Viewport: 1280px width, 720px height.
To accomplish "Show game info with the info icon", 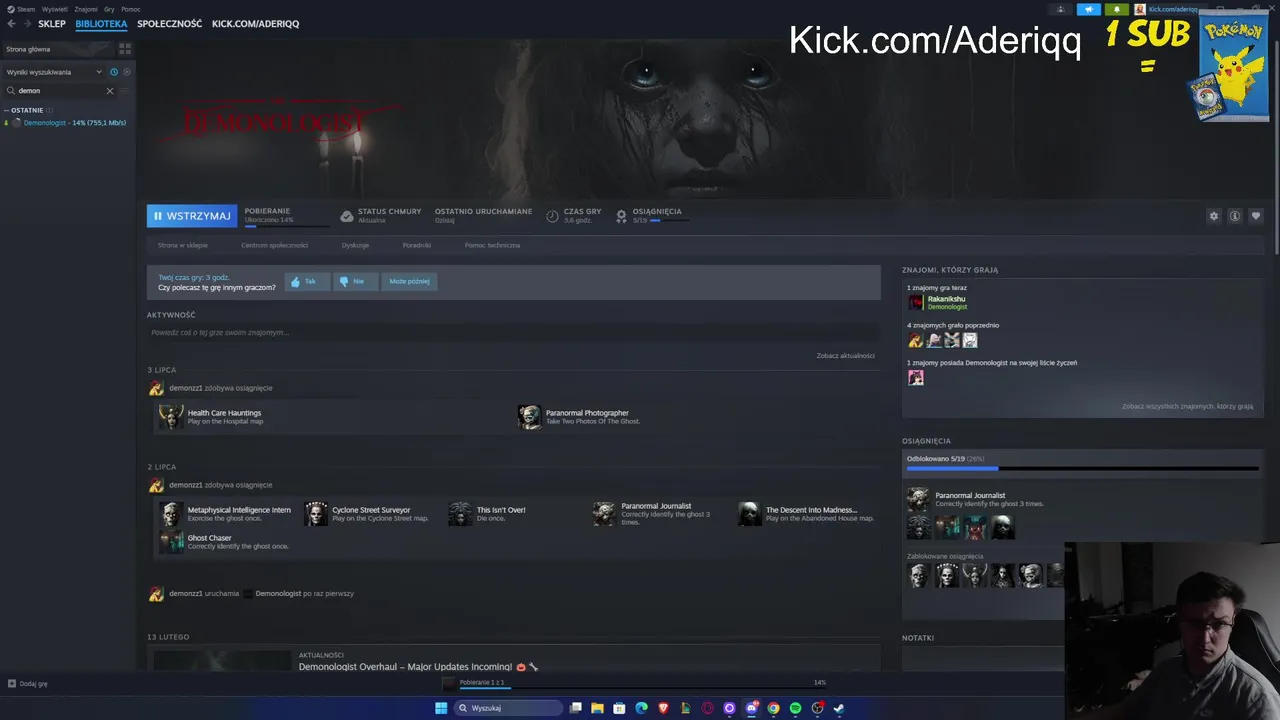I will 1235,216.
